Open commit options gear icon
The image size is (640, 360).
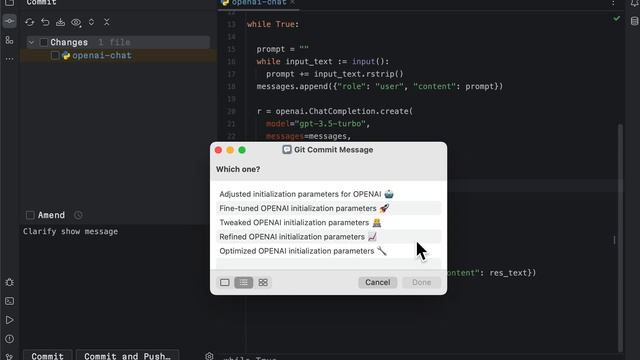(209, 356)
